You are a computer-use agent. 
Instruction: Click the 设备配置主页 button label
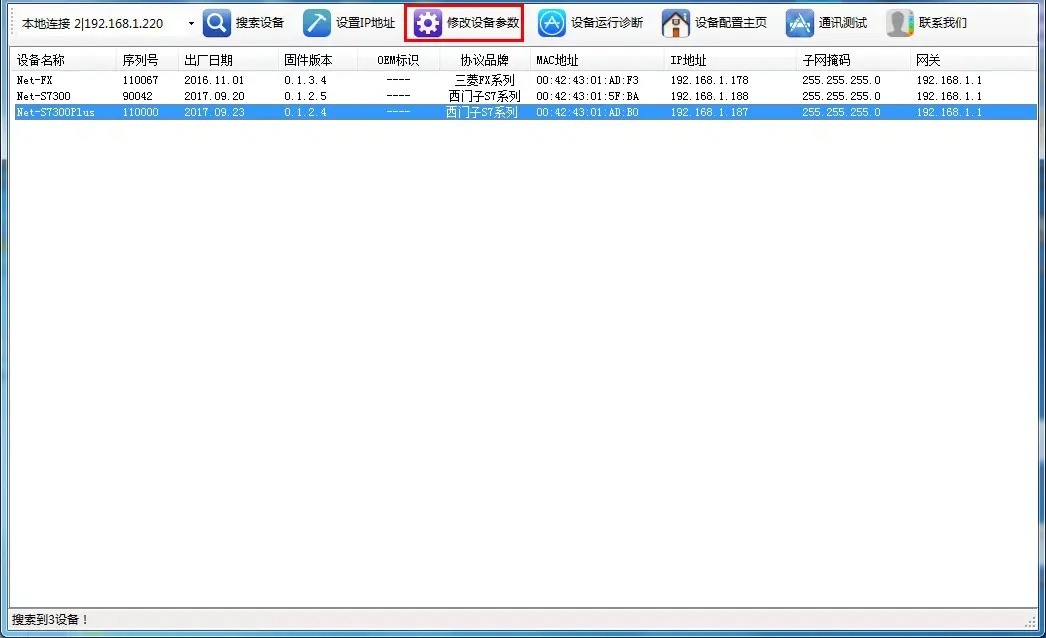tap(730, 23)
